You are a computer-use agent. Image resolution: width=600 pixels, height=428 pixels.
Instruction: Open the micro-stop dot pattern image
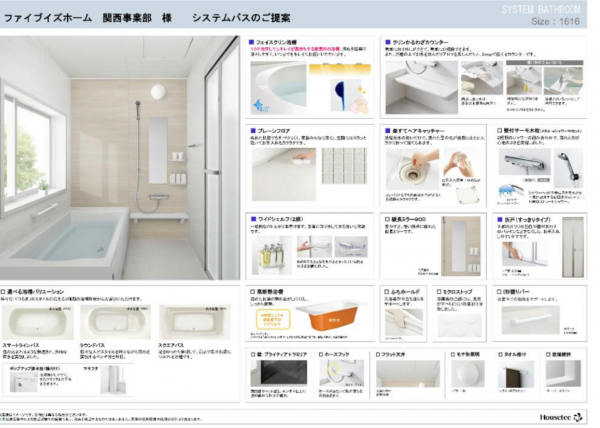coord(460,326)
